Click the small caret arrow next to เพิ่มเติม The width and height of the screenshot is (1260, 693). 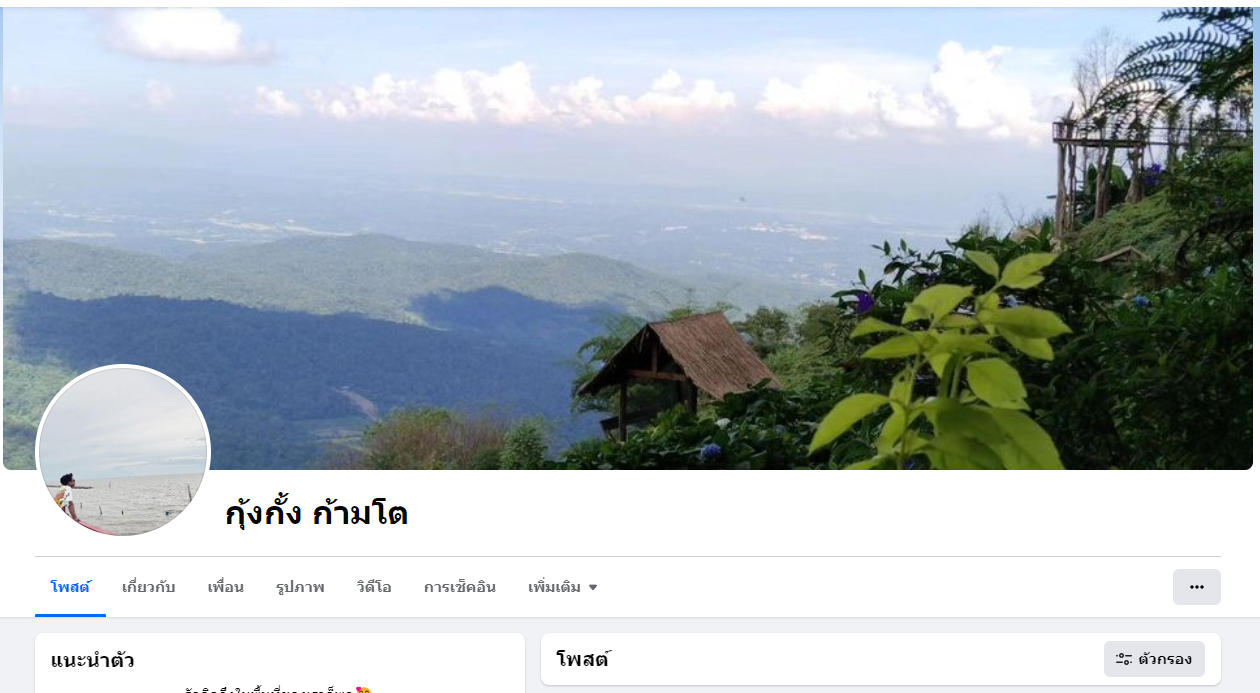(x=592, y=588)
